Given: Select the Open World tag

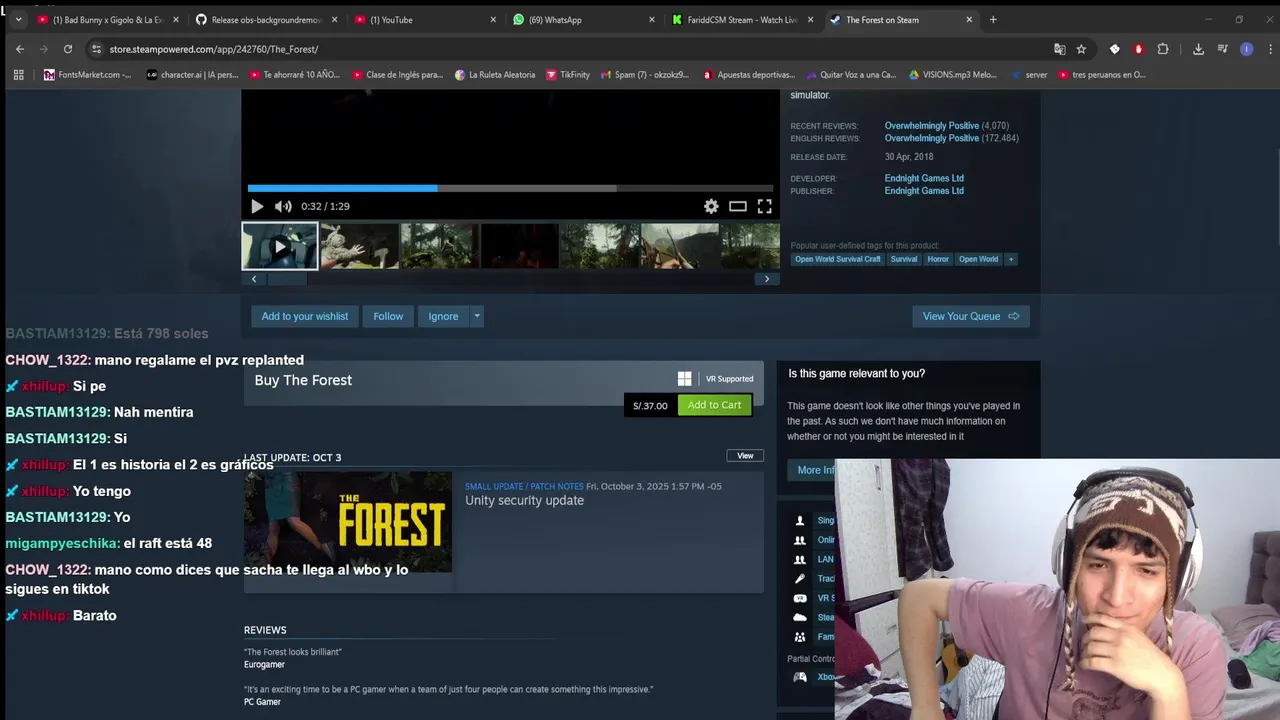Looking at the screenshot, I should pos(978,259).
